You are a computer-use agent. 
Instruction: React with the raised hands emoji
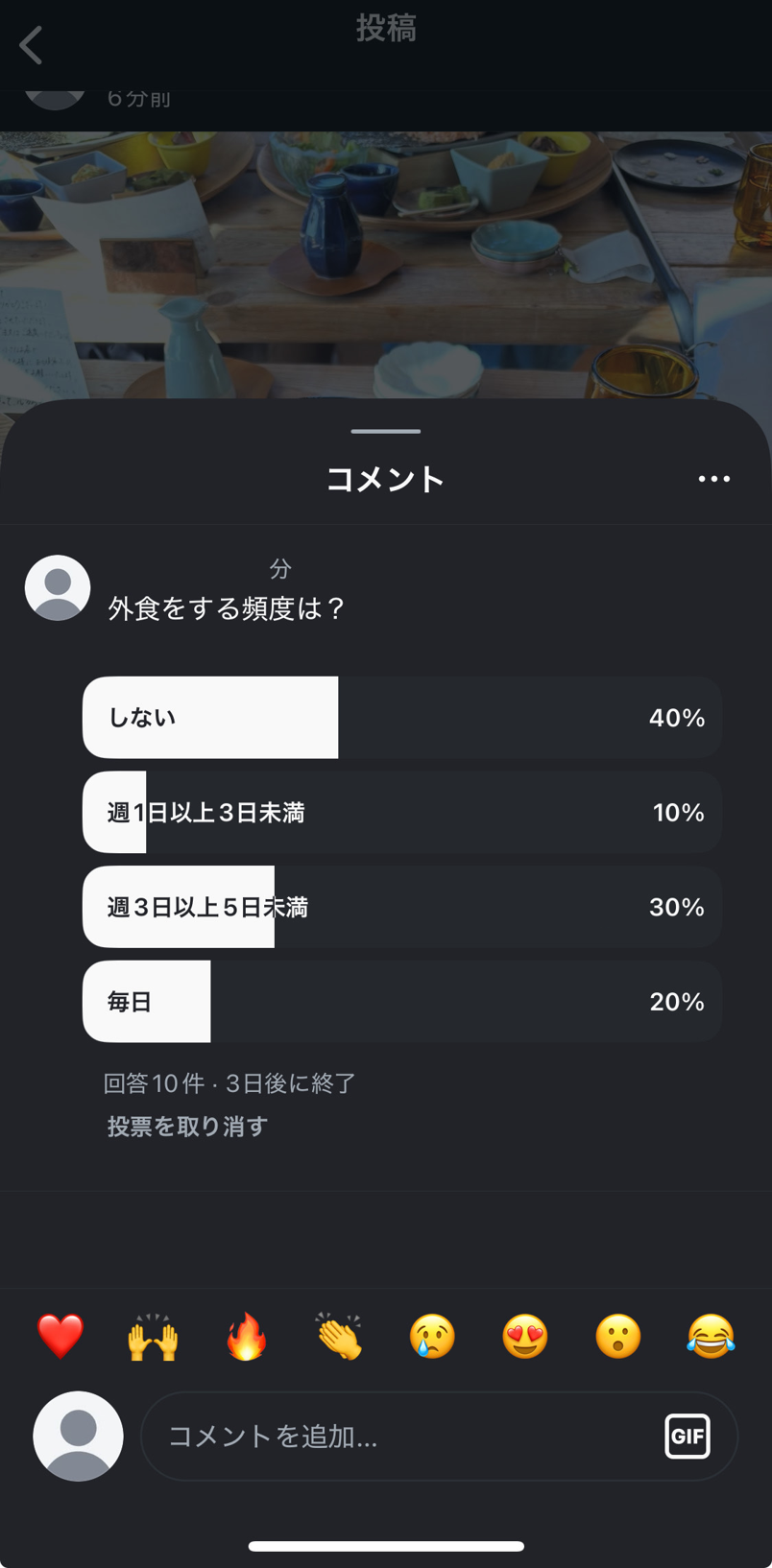[154, 1336]
